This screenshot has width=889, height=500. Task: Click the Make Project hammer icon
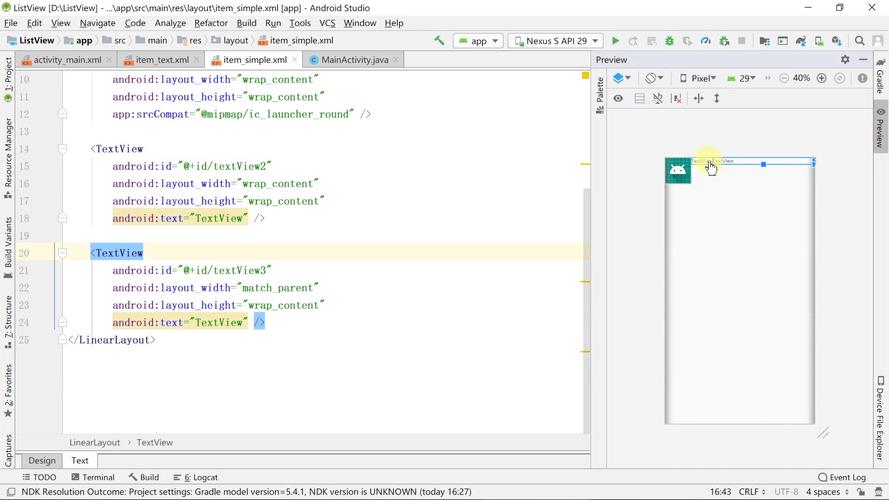(x=439, y=41)
